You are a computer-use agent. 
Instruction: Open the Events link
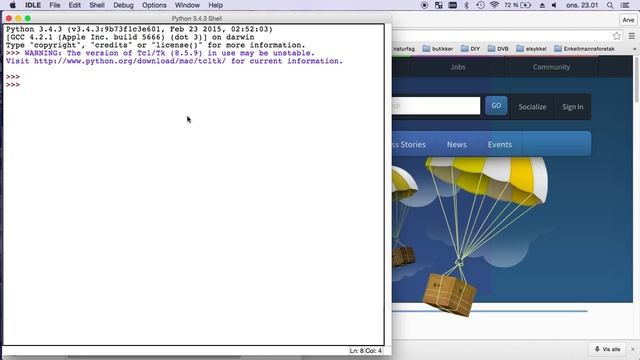click(500, 144)
